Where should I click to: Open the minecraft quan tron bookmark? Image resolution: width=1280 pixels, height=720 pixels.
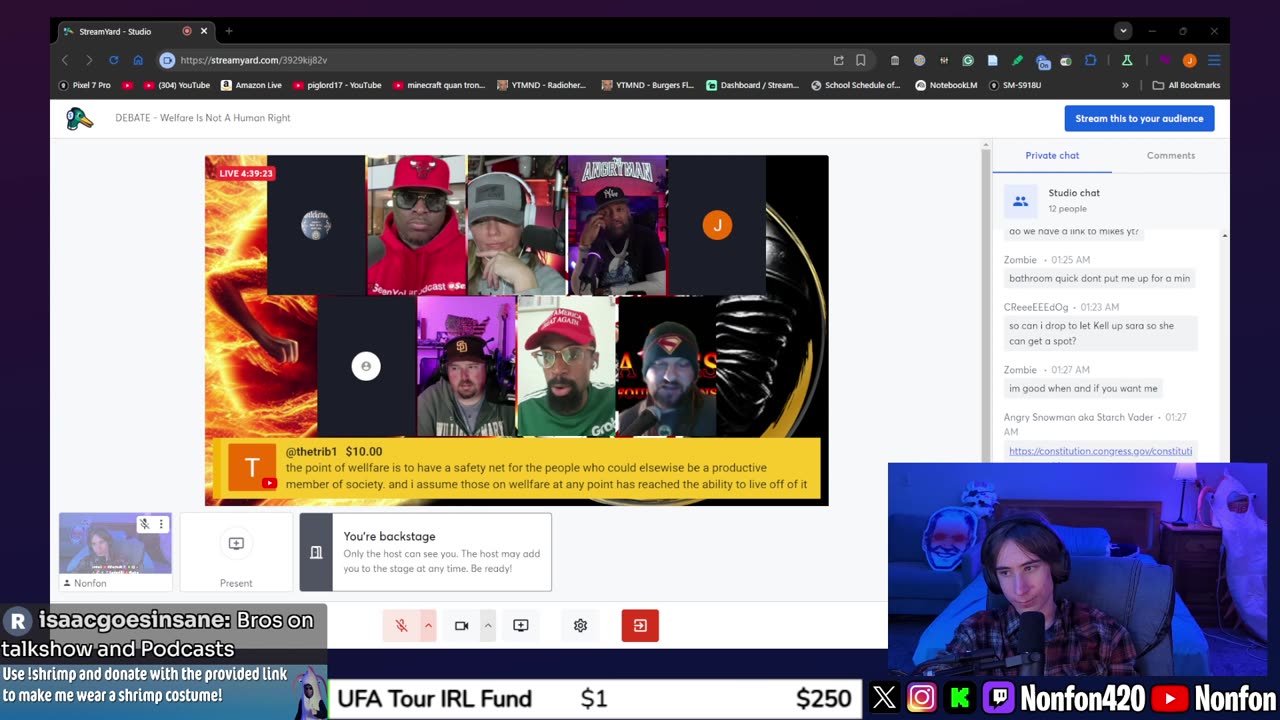click(439, 85)
